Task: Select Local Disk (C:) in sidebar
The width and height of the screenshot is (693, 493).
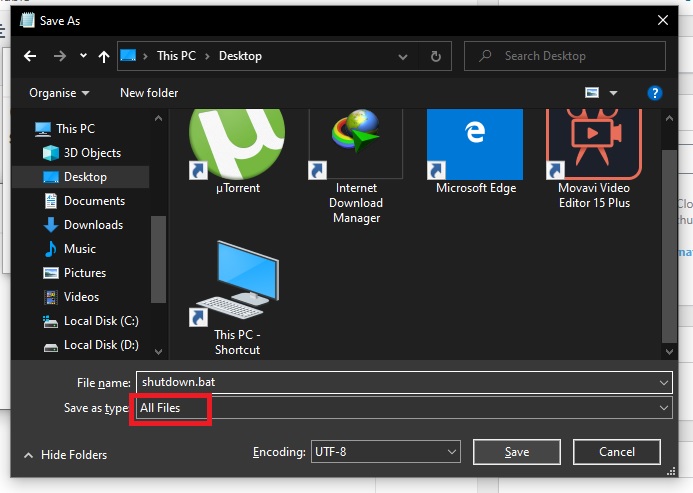Action: [101, 321]
